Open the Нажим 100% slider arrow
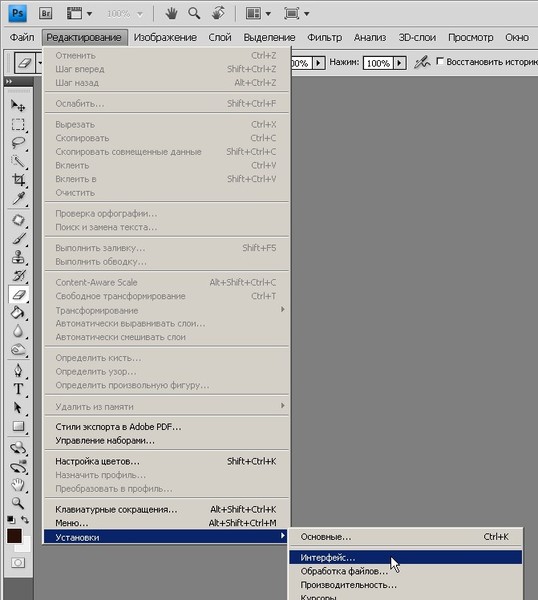The height and width of the screenshot is (600, 538). [399, 63]
